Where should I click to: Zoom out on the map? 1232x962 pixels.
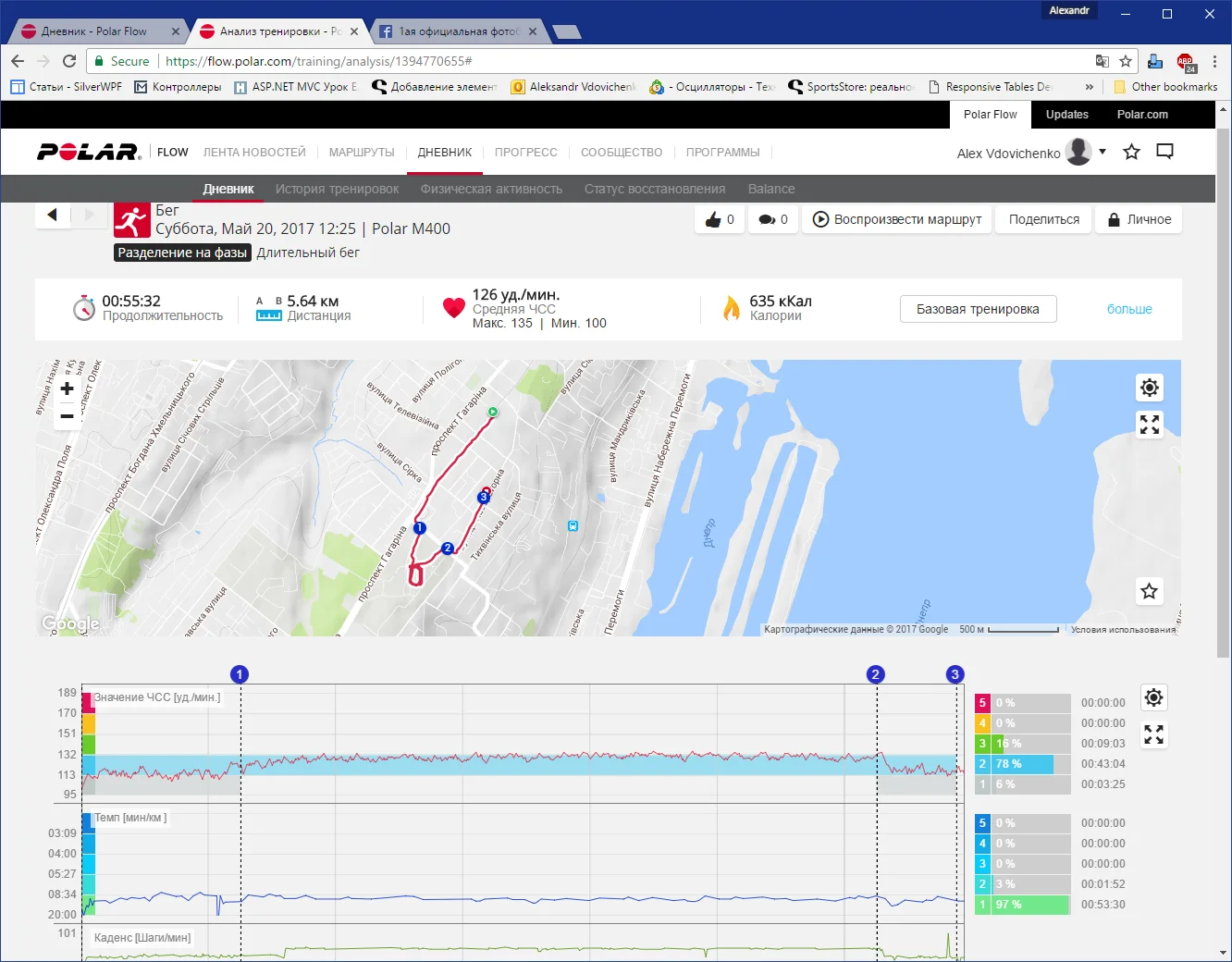coord(67,416)
